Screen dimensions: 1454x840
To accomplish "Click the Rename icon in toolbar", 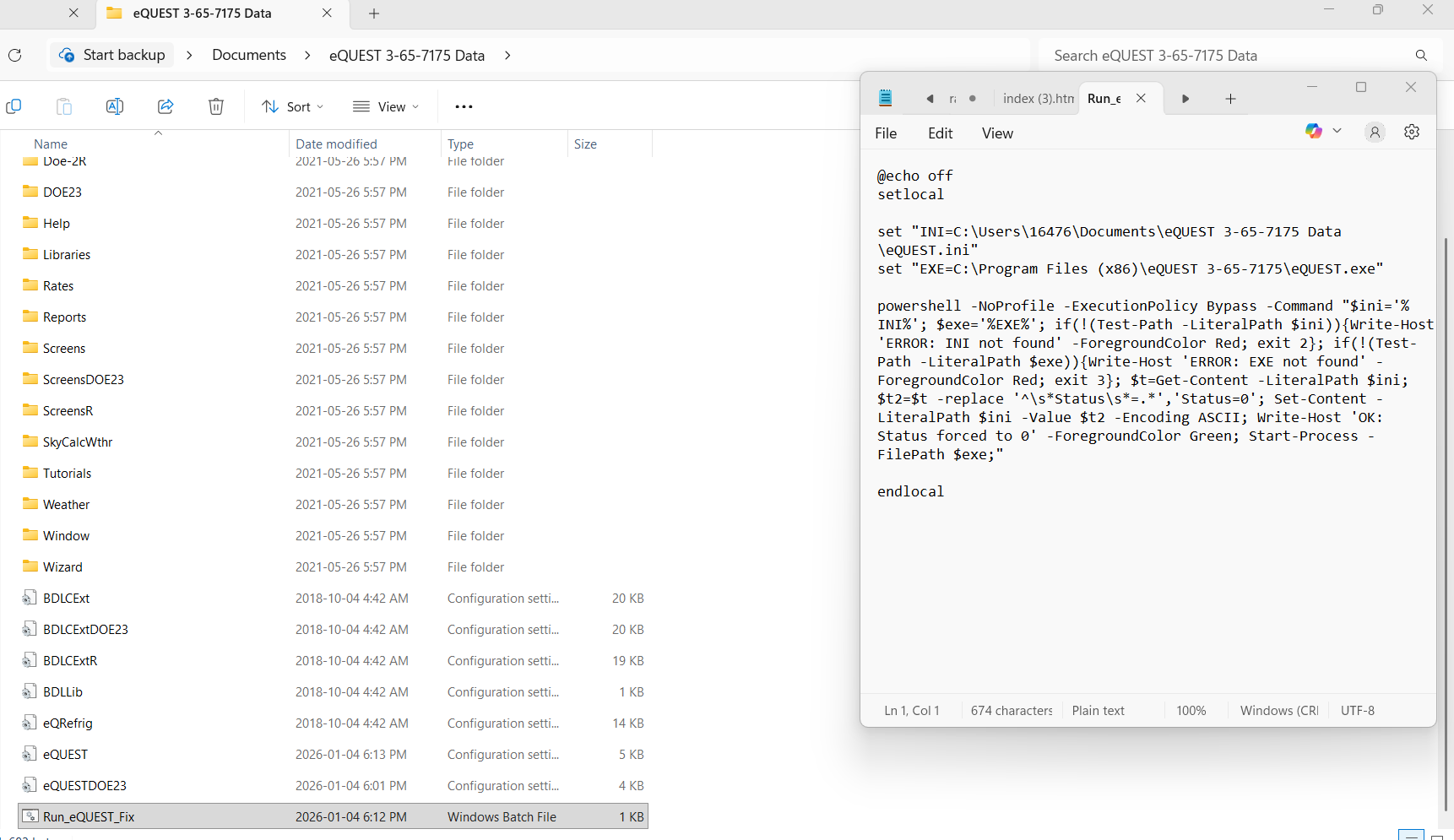I will click(115, 106).
